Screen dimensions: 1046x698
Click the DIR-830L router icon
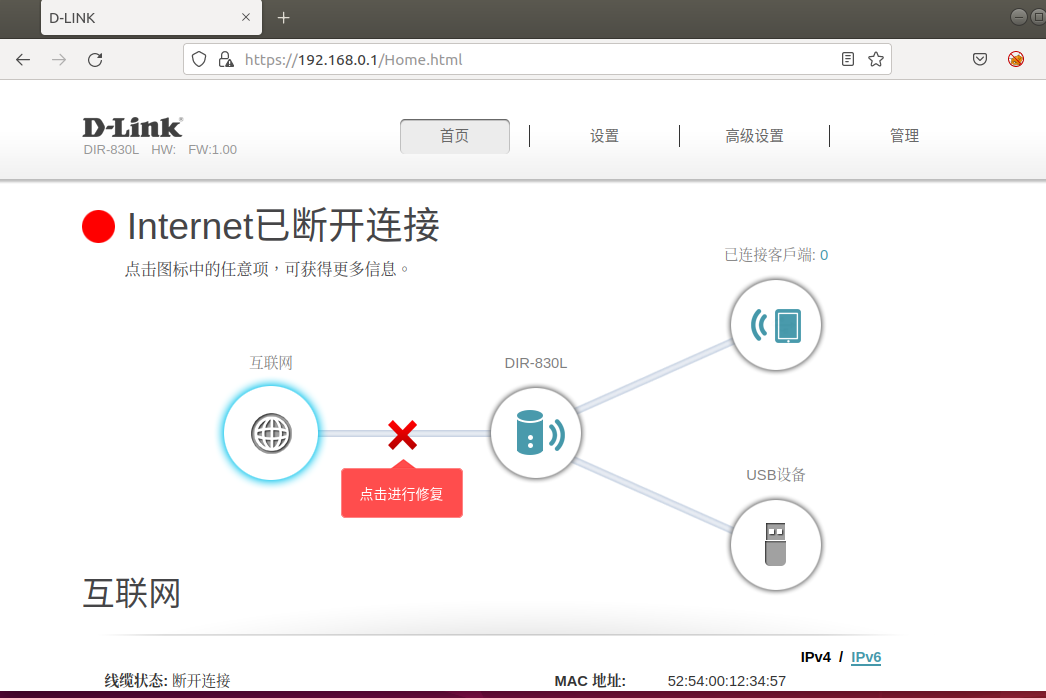pos(536,433)
